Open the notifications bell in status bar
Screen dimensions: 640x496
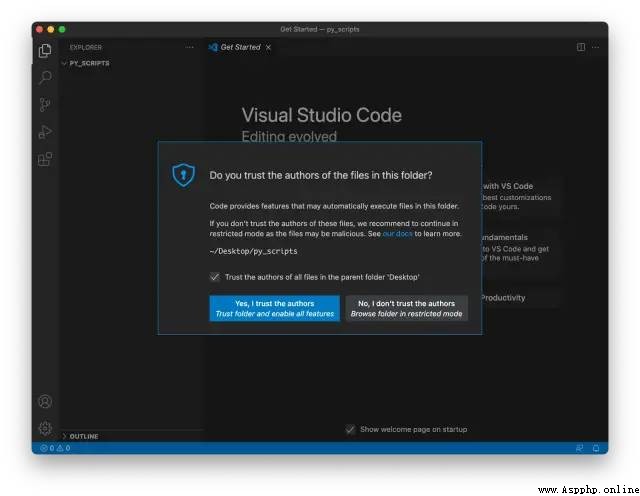point(596,448)
